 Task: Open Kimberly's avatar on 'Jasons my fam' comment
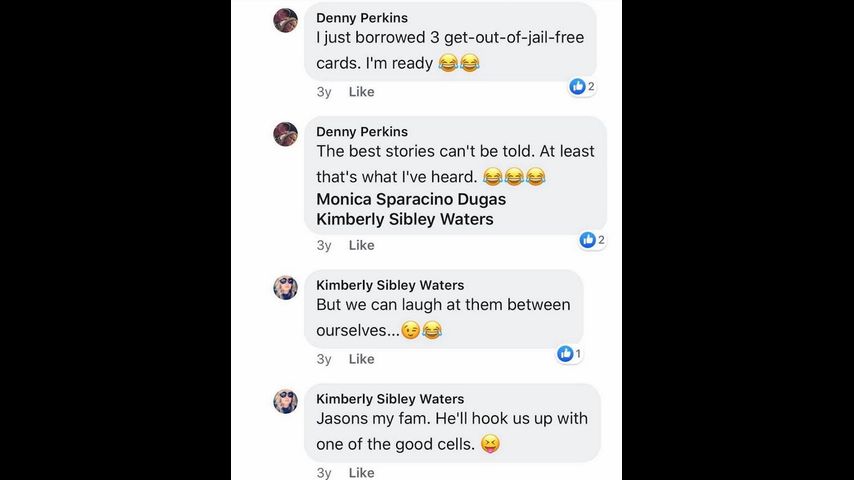pyautogui.click(x=286, y=401)
